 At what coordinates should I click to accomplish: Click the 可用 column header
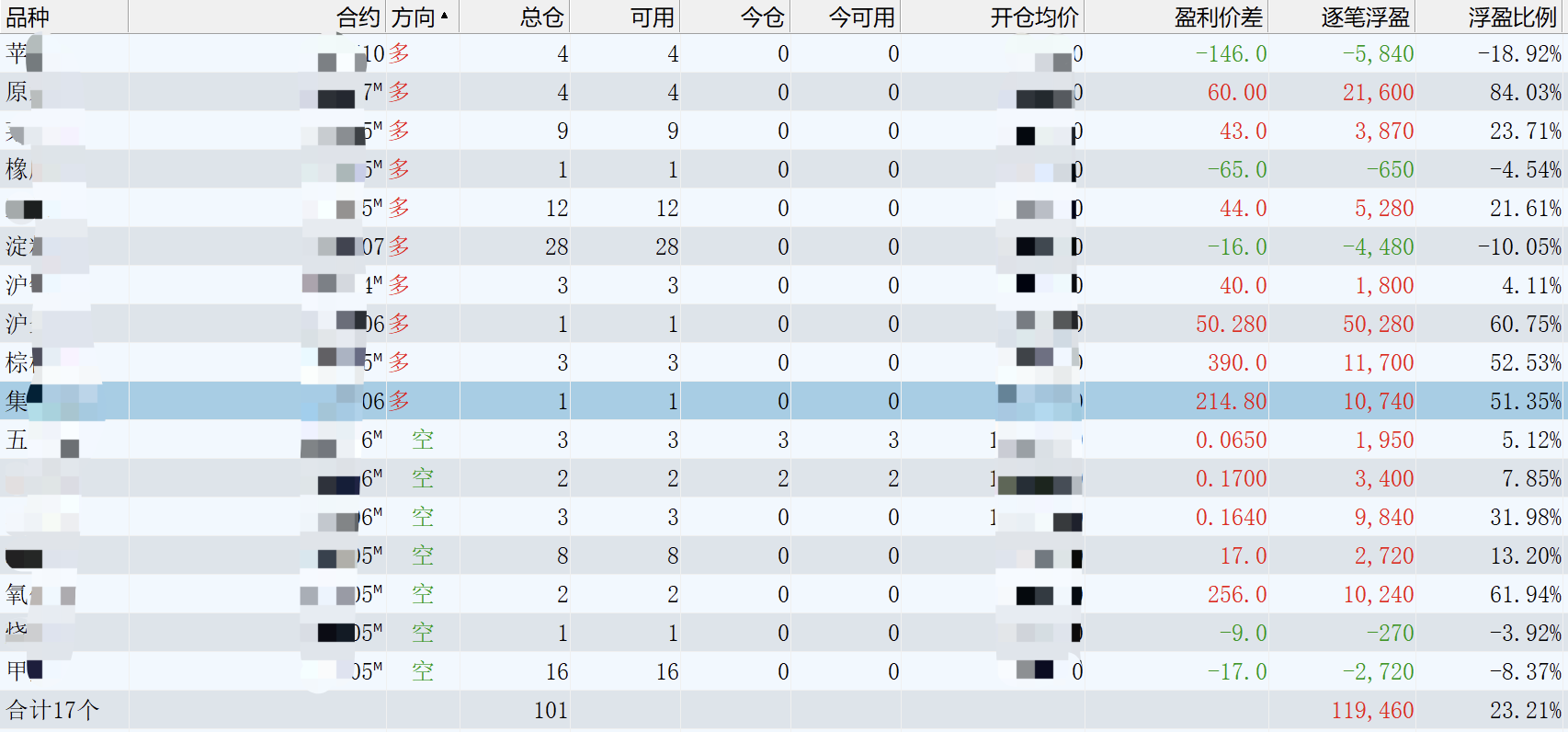coord(652,17)
